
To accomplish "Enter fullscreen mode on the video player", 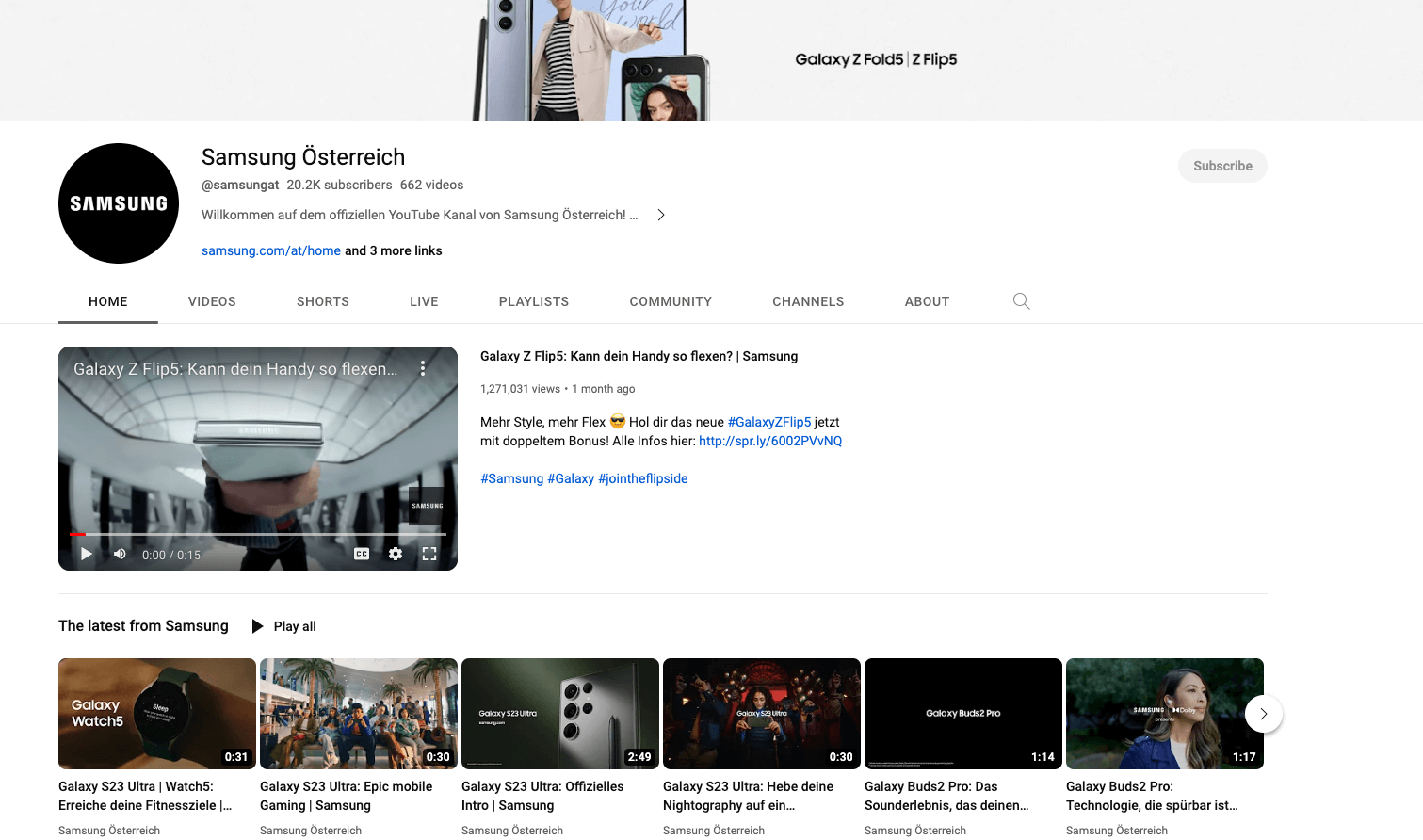I will click(x=429, y=554).
